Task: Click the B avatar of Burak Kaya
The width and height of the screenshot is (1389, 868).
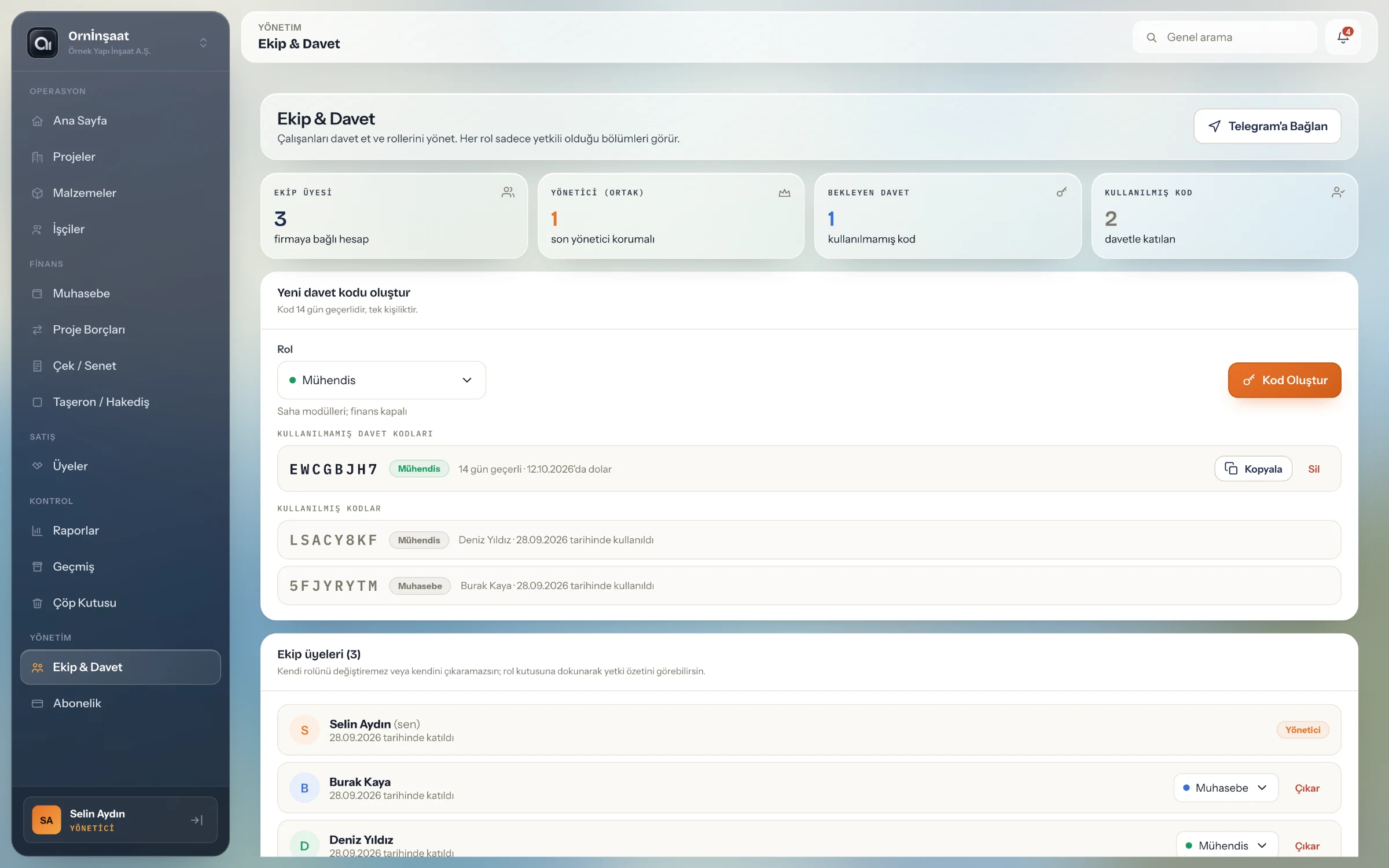Action: tap(304, 788)
